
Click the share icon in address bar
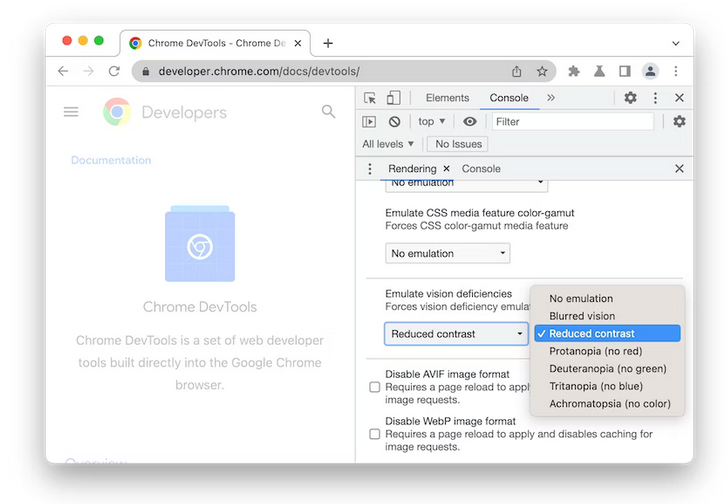[x=516, y=71]
